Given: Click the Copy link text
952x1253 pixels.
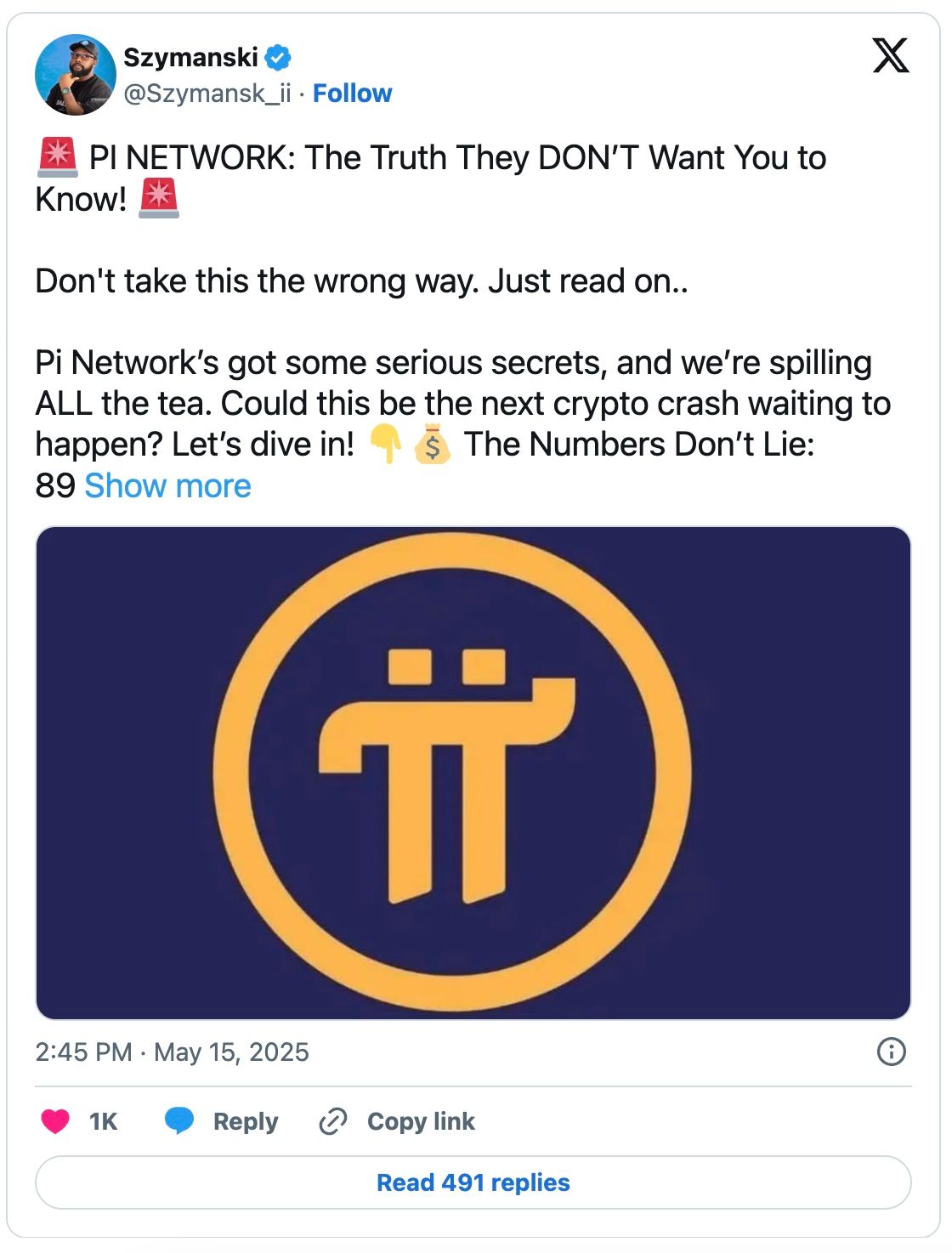Looking at the screenshot, I should pyautogui.click(x=421, y=1122).
